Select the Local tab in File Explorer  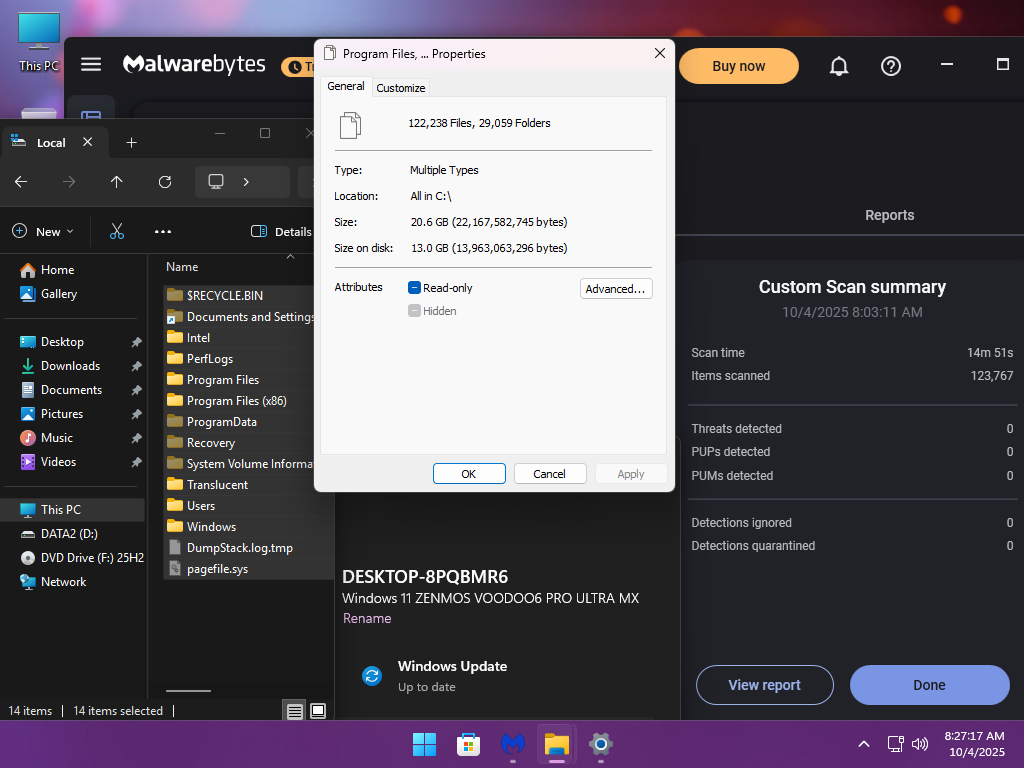click(x=51, y=142)
